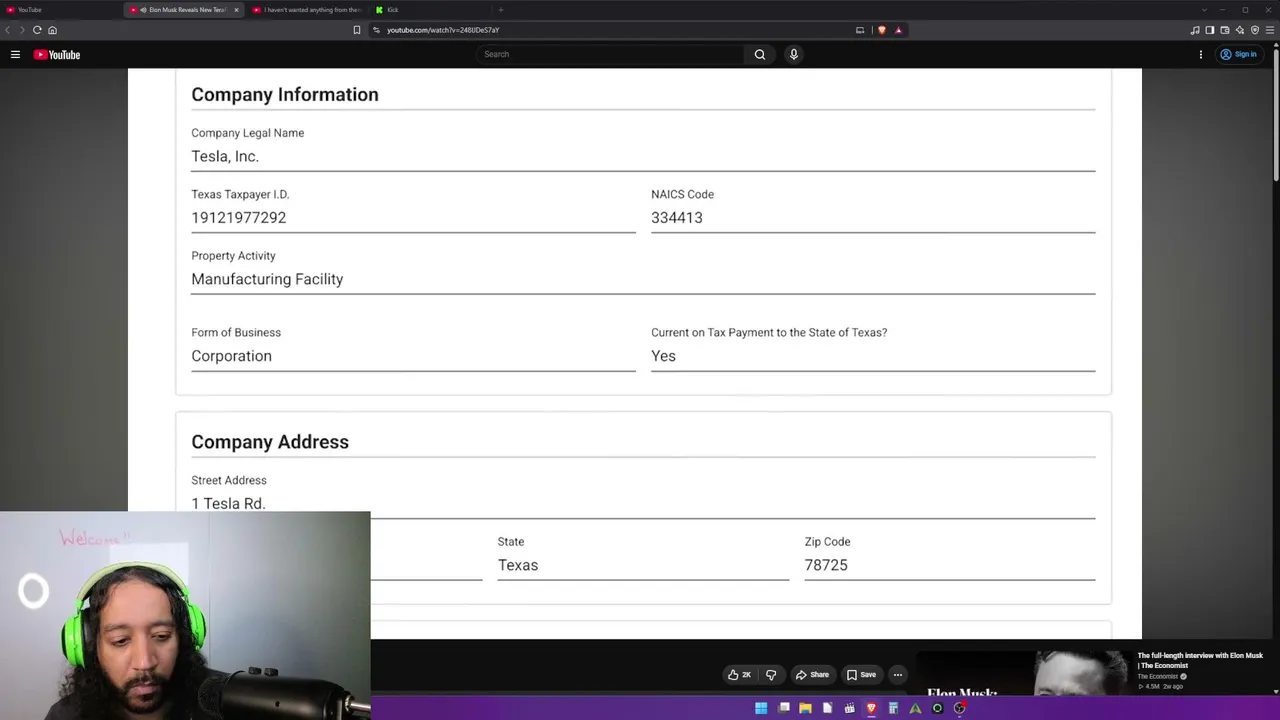Open the OBS Studio taskbar icon
Screen dimensions: 1280x720
pyautogui.click(x=959, y=709)
